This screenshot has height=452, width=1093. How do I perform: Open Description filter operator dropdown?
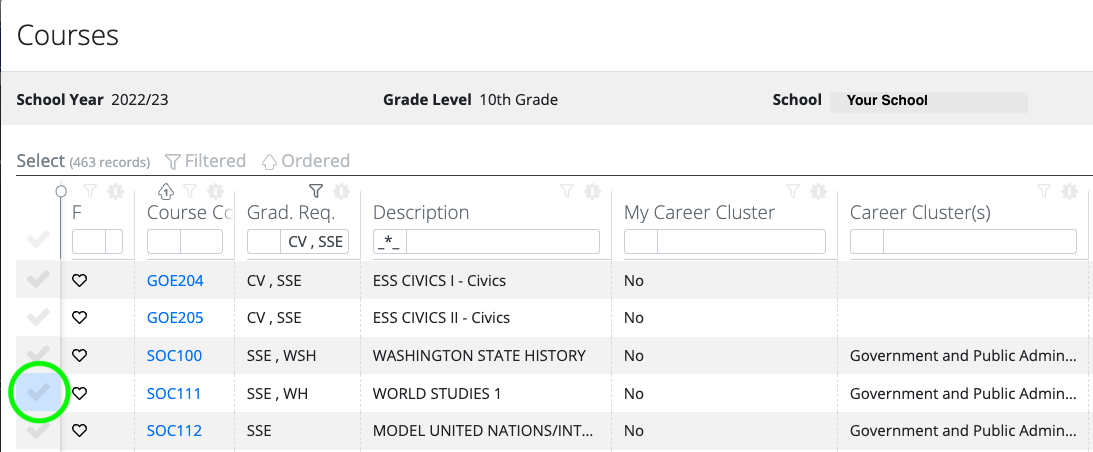(390, 241)
